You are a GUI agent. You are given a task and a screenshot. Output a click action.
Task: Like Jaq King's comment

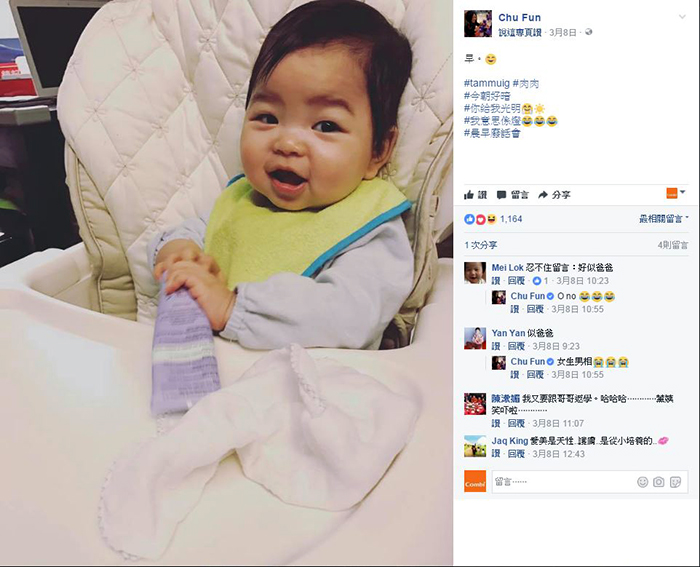tap(496, 454)
